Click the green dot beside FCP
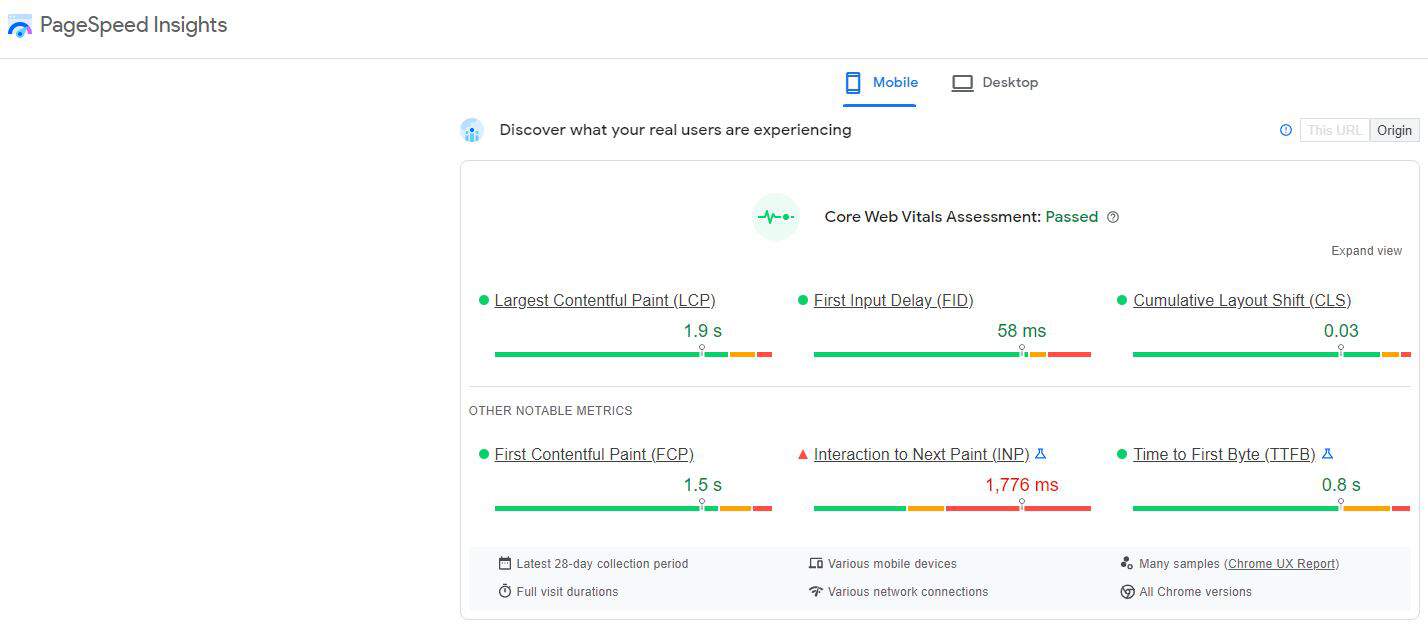 (484, 454)
